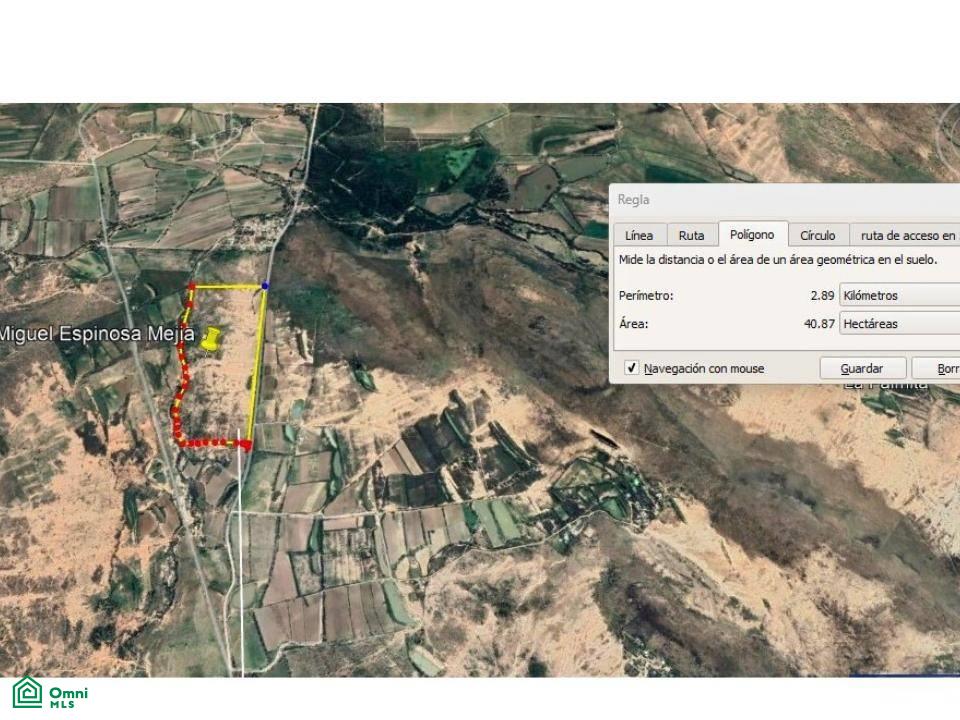Open the Kilómetros unit dropdown
The height and width of the screenshot is (720, 960).
pyautogui.click(x=900, y=295)
